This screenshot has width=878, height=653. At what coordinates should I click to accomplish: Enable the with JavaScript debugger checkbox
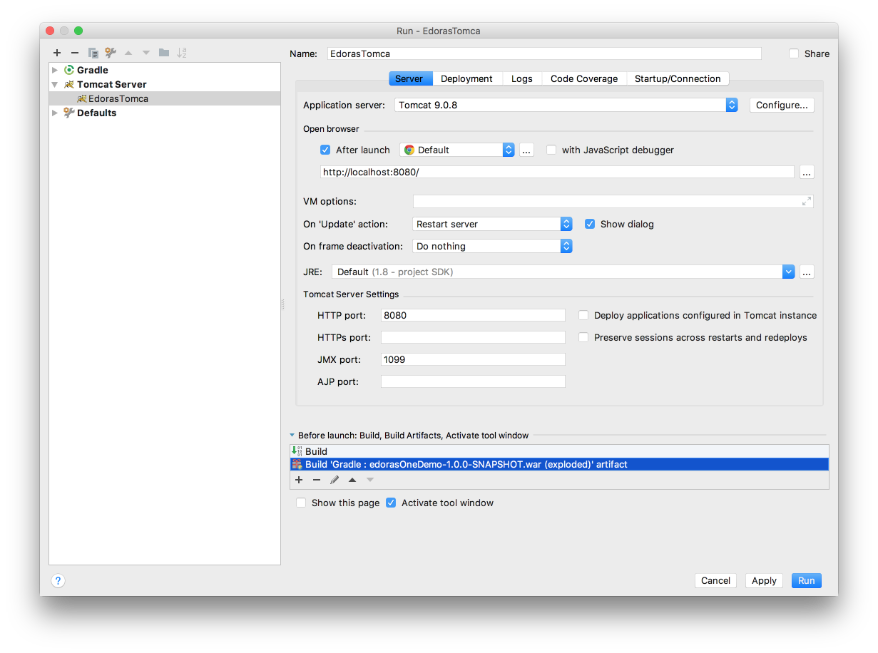click(x=551, y=150)
